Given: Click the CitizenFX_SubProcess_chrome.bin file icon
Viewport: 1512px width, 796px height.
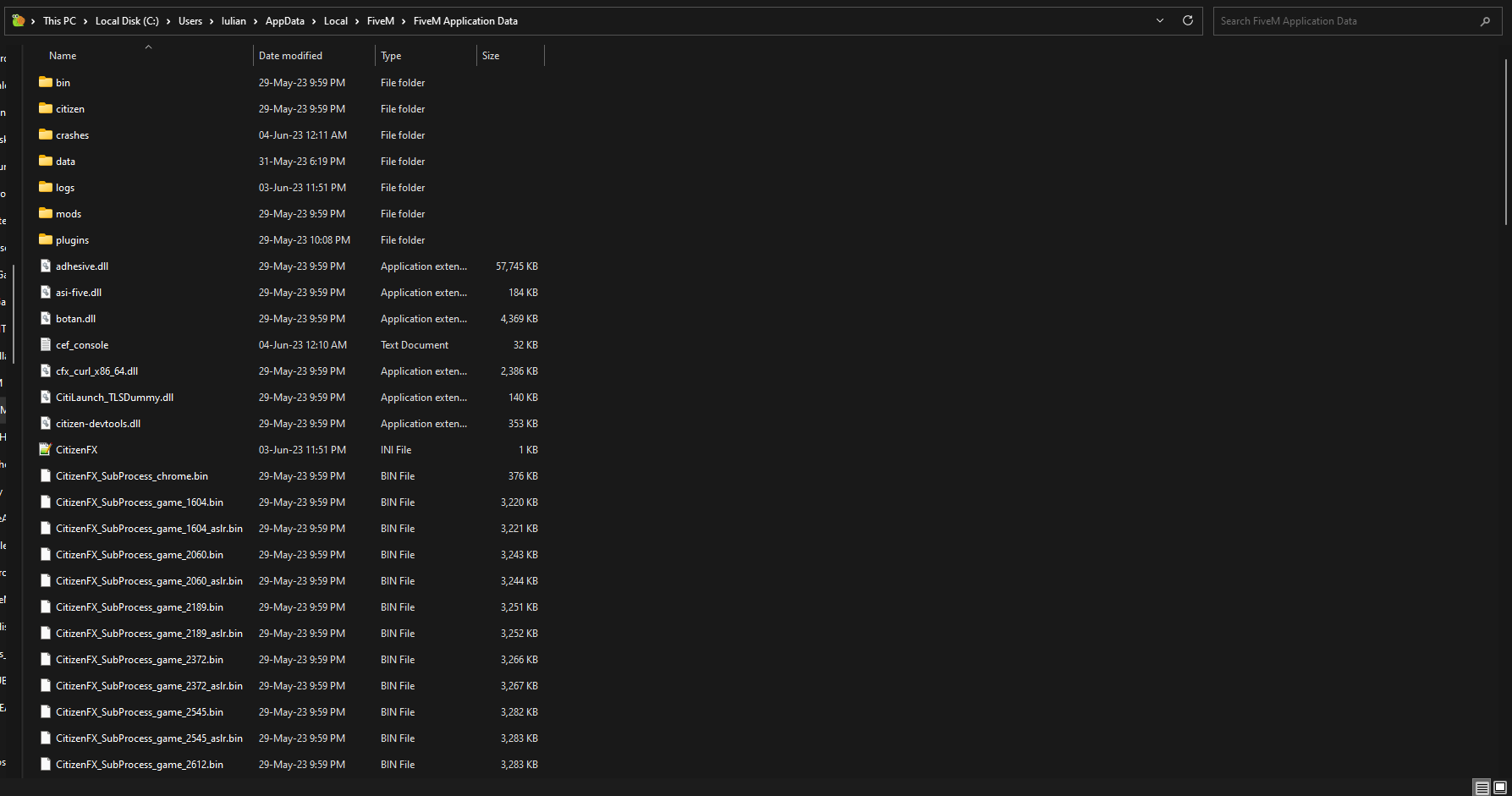Looking at the screenshot, I should pyautogui.click(x=46, y=476).
